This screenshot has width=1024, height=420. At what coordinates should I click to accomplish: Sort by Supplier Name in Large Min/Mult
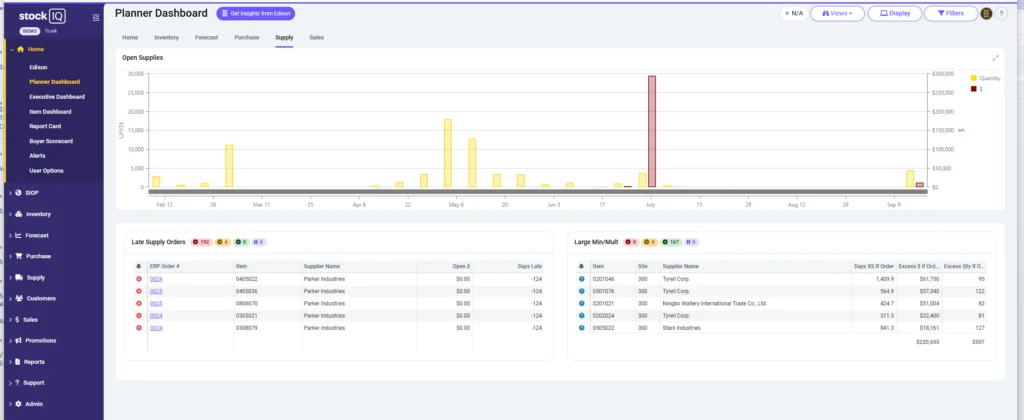[x=680, y=267]
